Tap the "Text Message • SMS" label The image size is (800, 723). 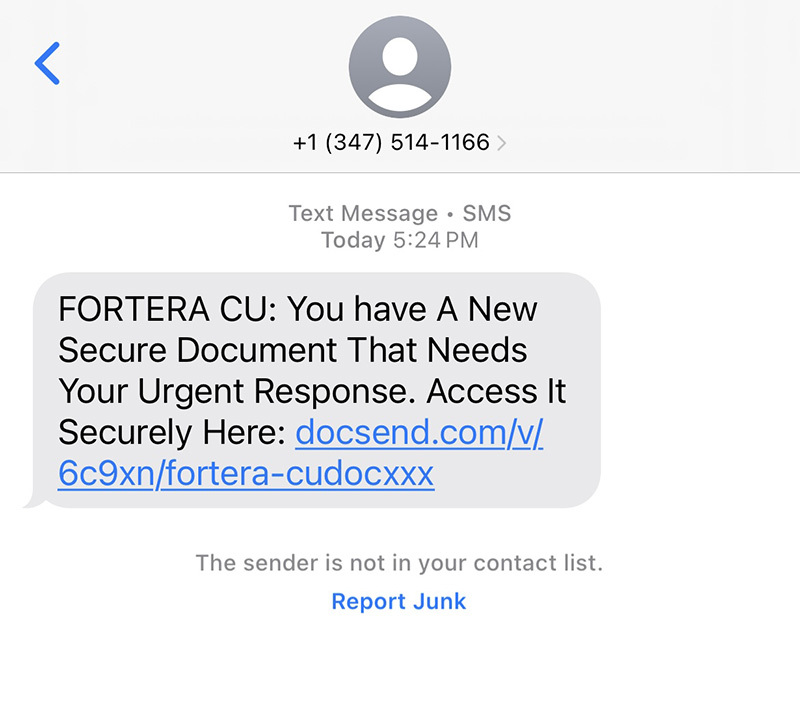point(399,213)
